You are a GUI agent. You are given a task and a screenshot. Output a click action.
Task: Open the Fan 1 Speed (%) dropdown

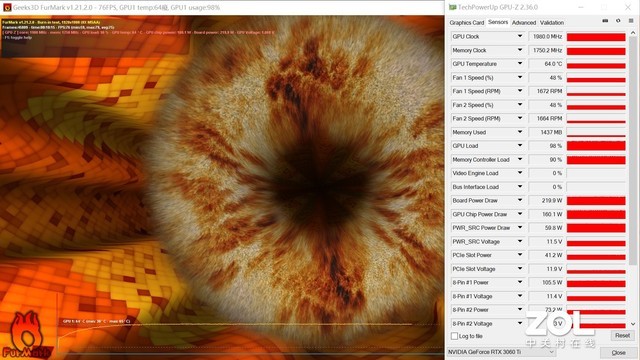point(520,78)
